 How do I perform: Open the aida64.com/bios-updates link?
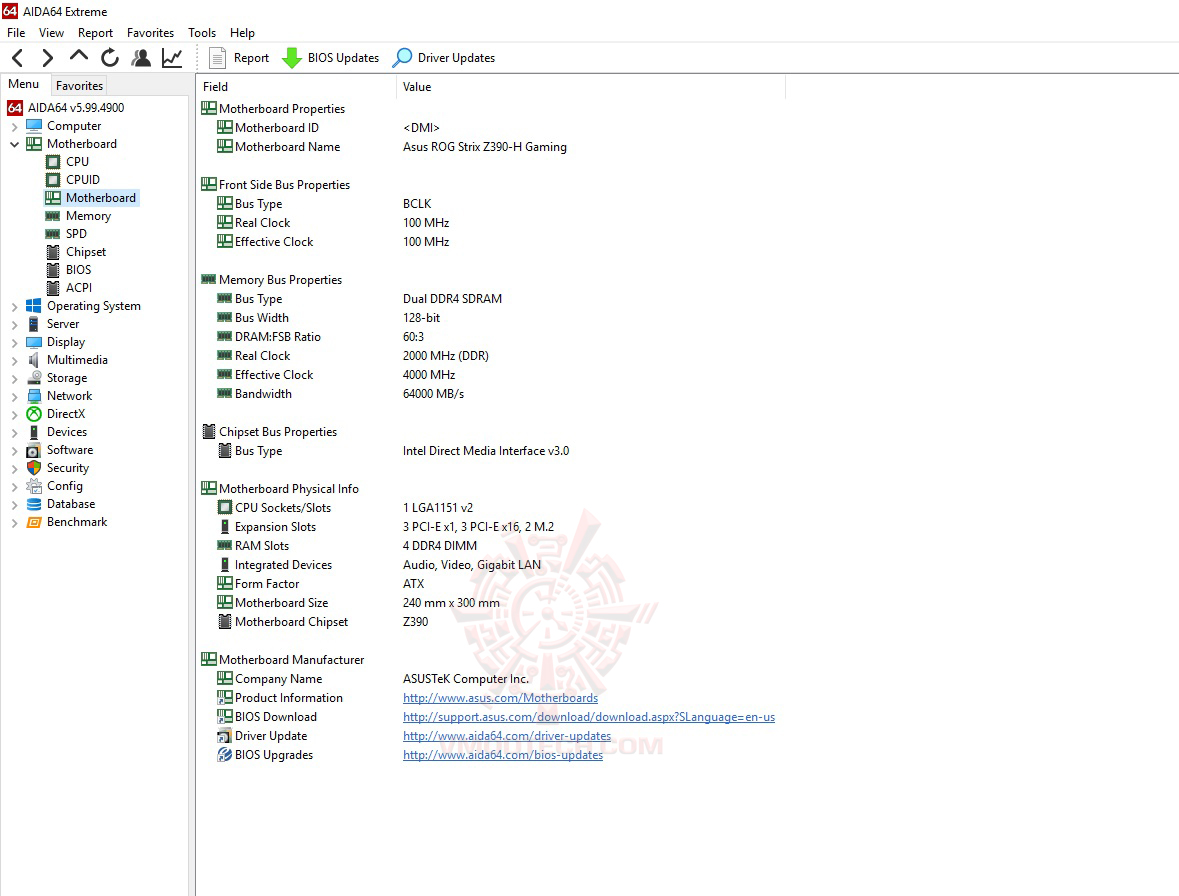502,755
